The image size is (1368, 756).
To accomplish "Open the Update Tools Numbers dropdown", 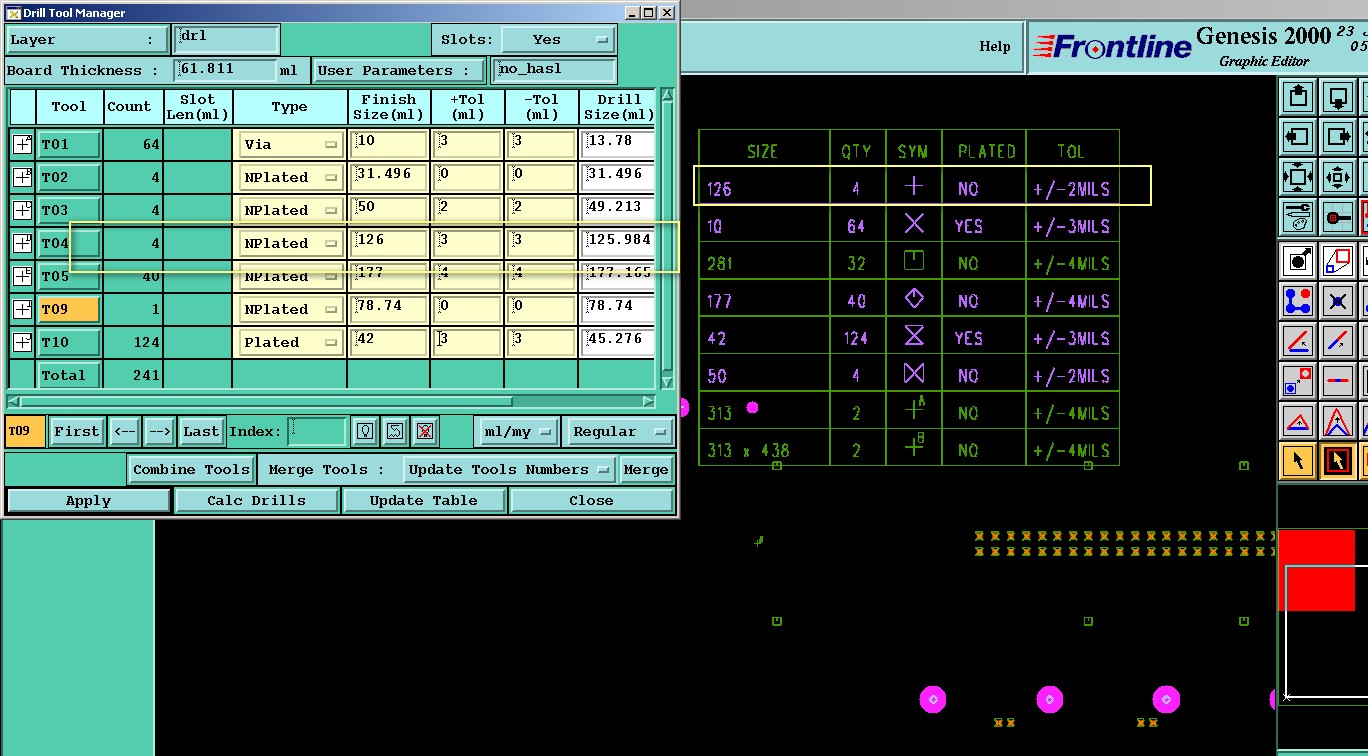I will coord(509,469).
